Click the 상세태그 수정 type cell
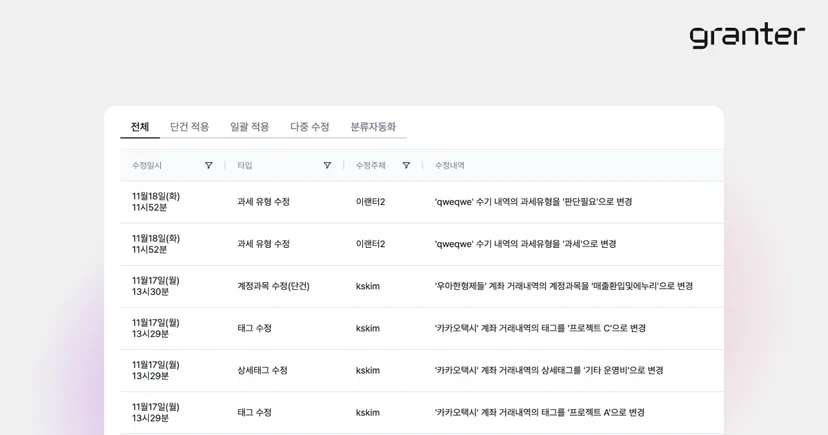The width and height of the screenshot is (828, 435). (262, 371)
